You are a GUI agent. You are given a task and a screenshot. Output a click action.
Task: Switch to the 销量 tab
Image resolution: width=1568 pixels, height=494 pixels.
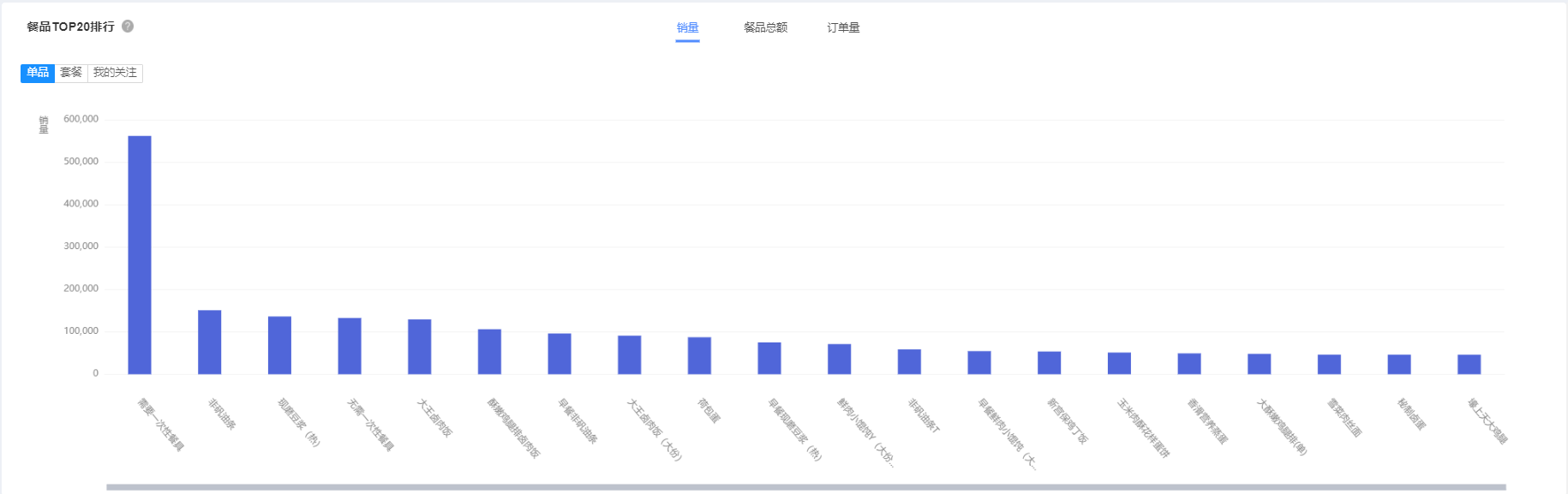click(x=687, y=27)
